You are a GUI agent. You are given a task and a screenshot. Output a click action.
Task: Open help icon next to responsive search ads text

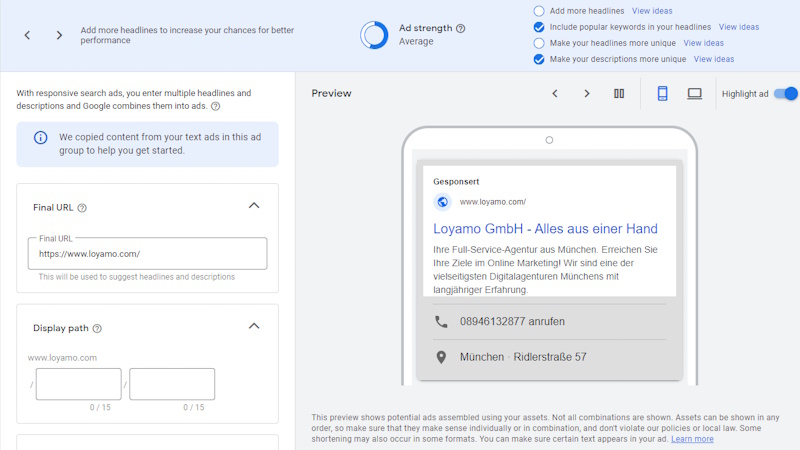click(216, 106)
